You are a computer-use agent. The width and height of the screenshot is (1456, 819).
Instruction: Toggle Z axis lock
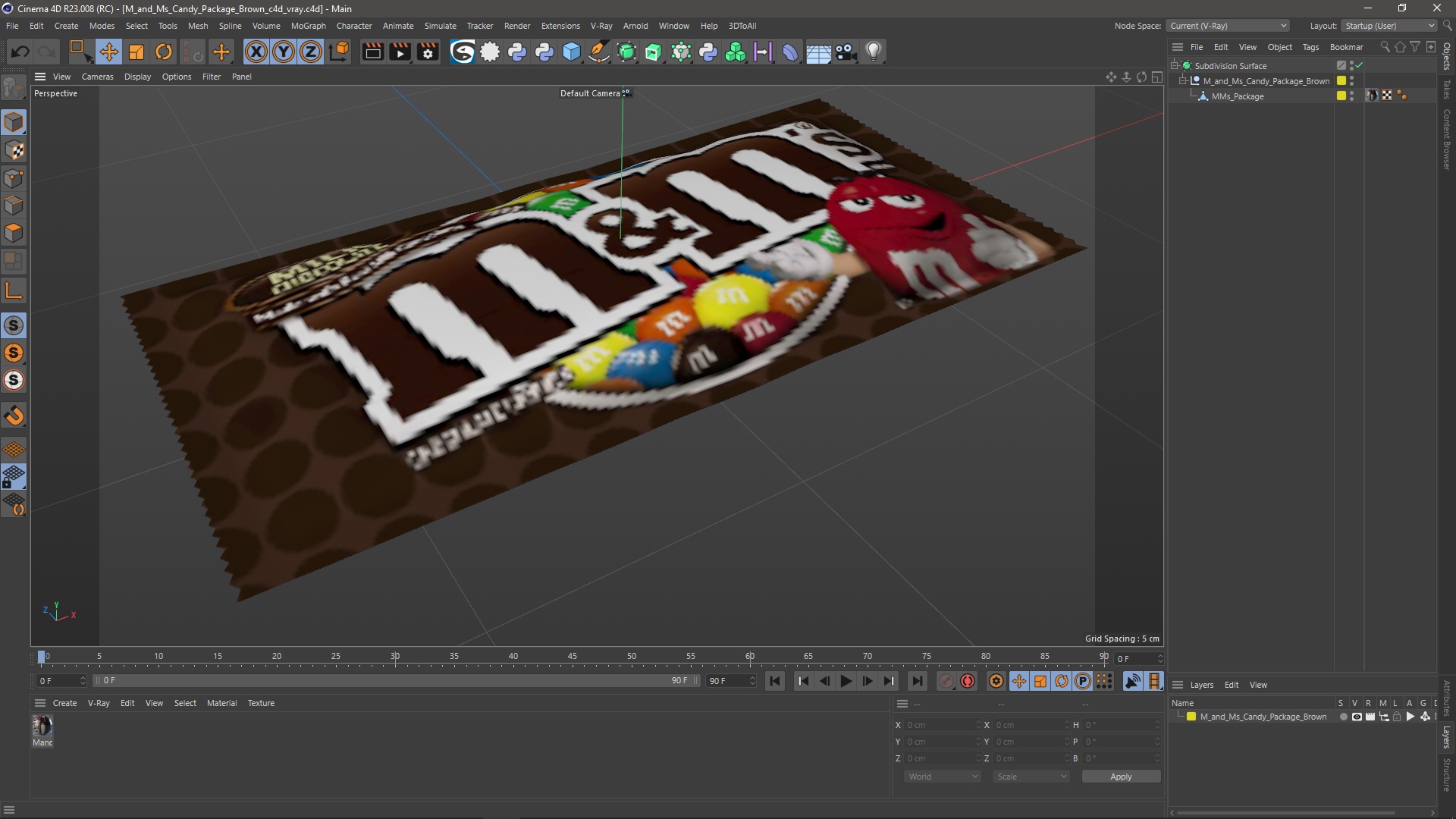[311, 52]
